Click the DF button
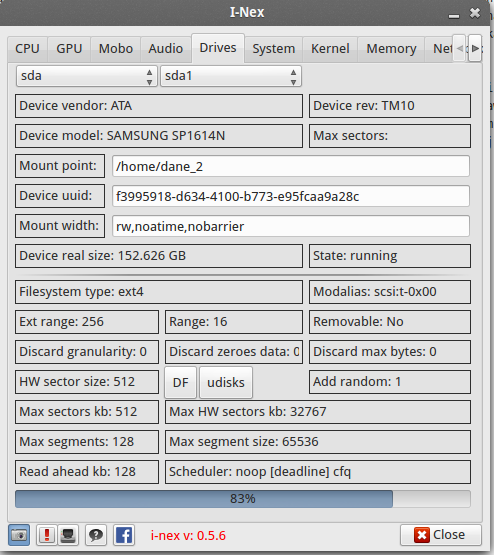Image resolution: width=494 pixels, height=555 pixels. pos(180,382)
